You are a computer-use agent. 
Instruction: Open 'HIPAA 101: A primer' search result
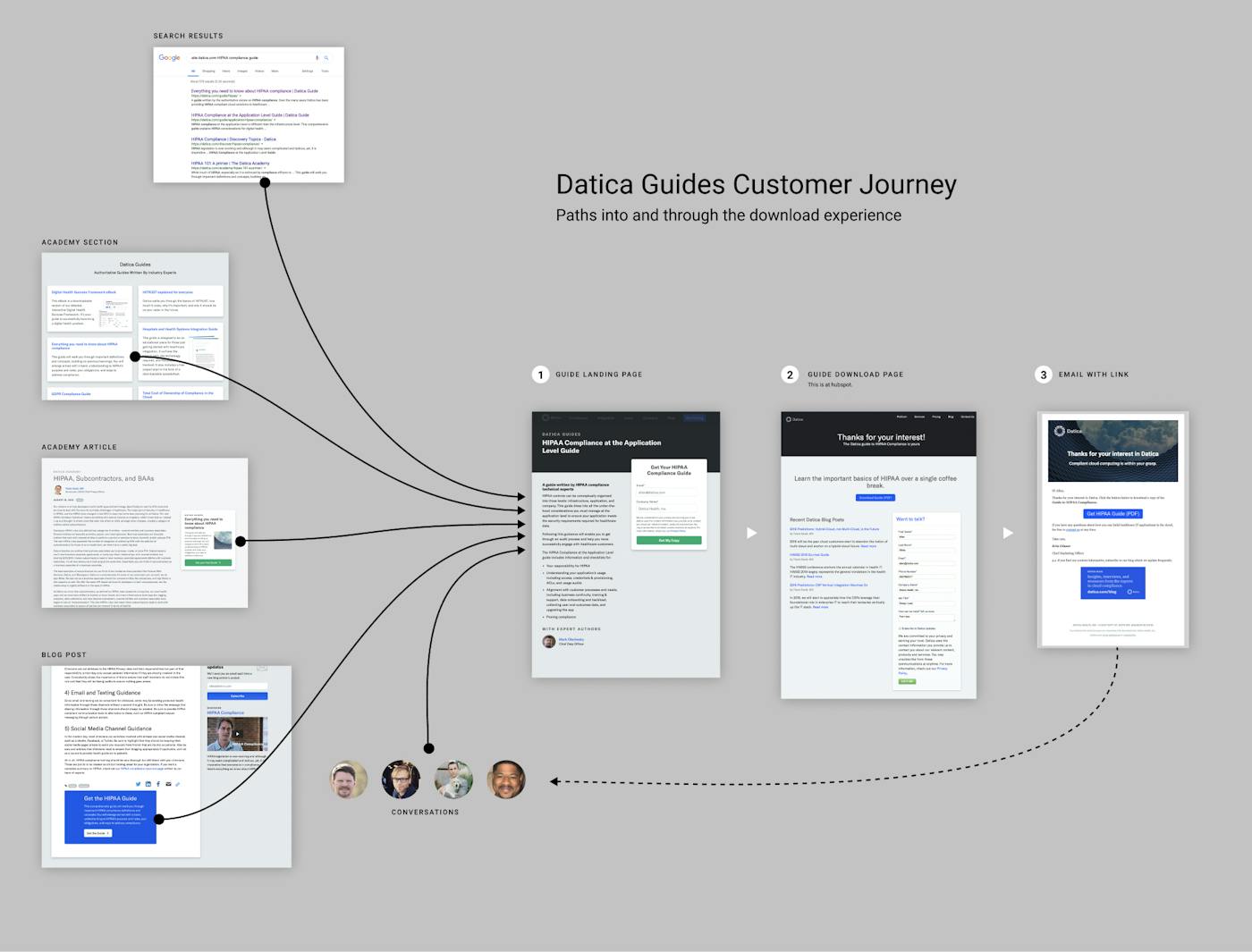(x=230, y=164)
